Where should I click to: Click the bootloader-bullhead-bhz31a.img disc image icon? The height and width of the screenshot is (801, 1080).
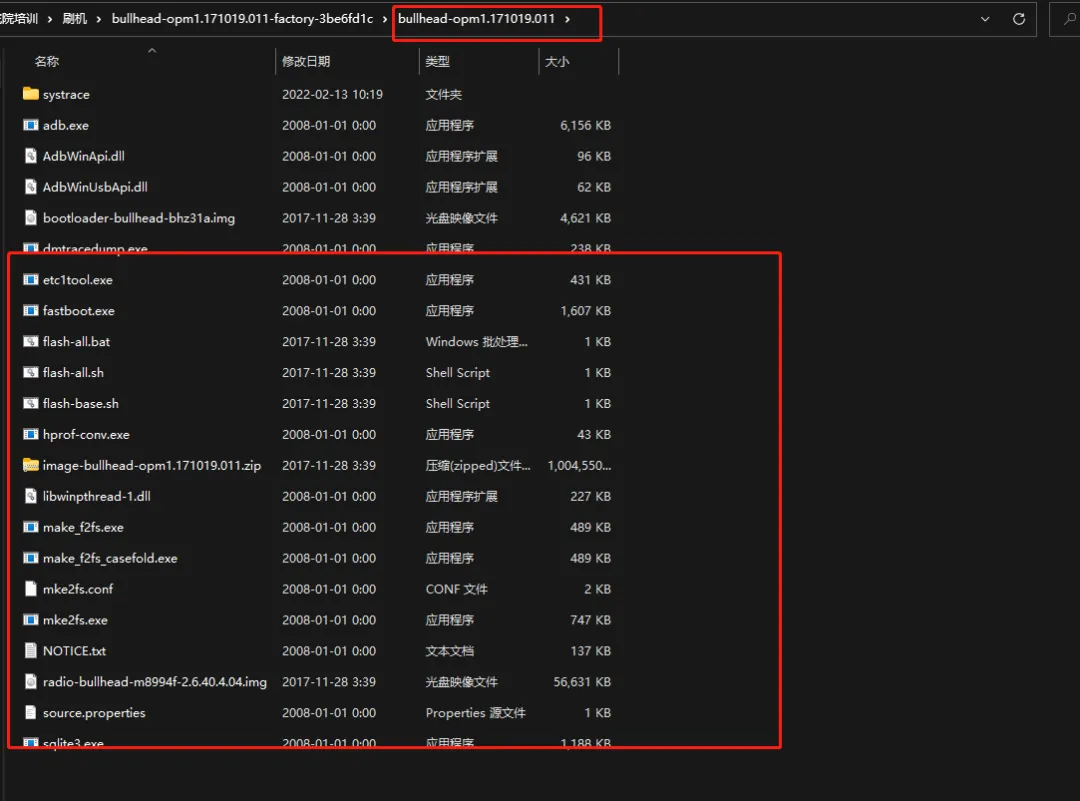coord(30,218)
